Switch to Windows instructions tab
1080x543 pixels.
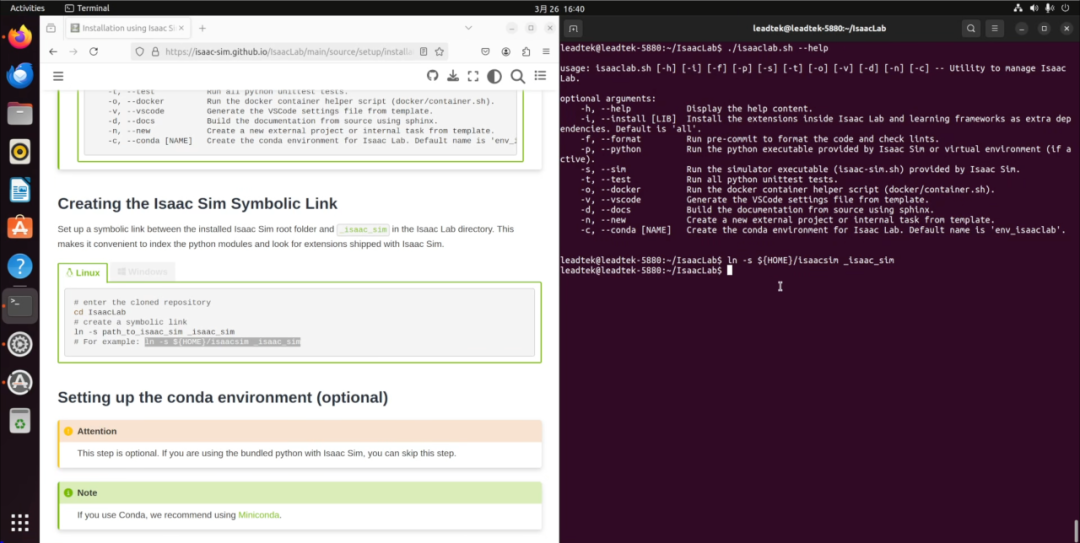pyautogui.click(x=142, y=272)
